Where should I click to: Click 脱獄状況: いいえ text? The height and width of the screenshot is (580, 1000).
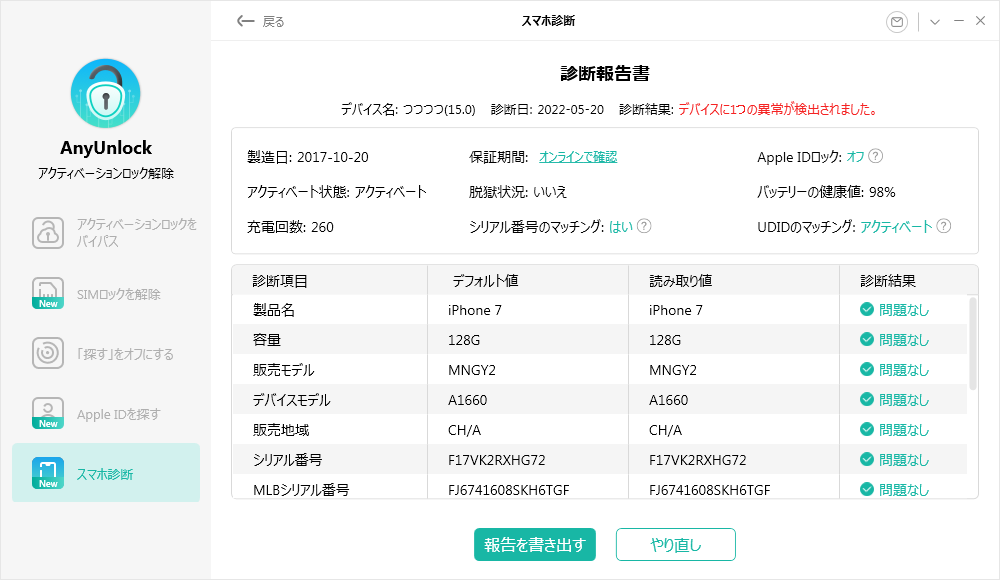pyautogui.click(x=518, y=192)
